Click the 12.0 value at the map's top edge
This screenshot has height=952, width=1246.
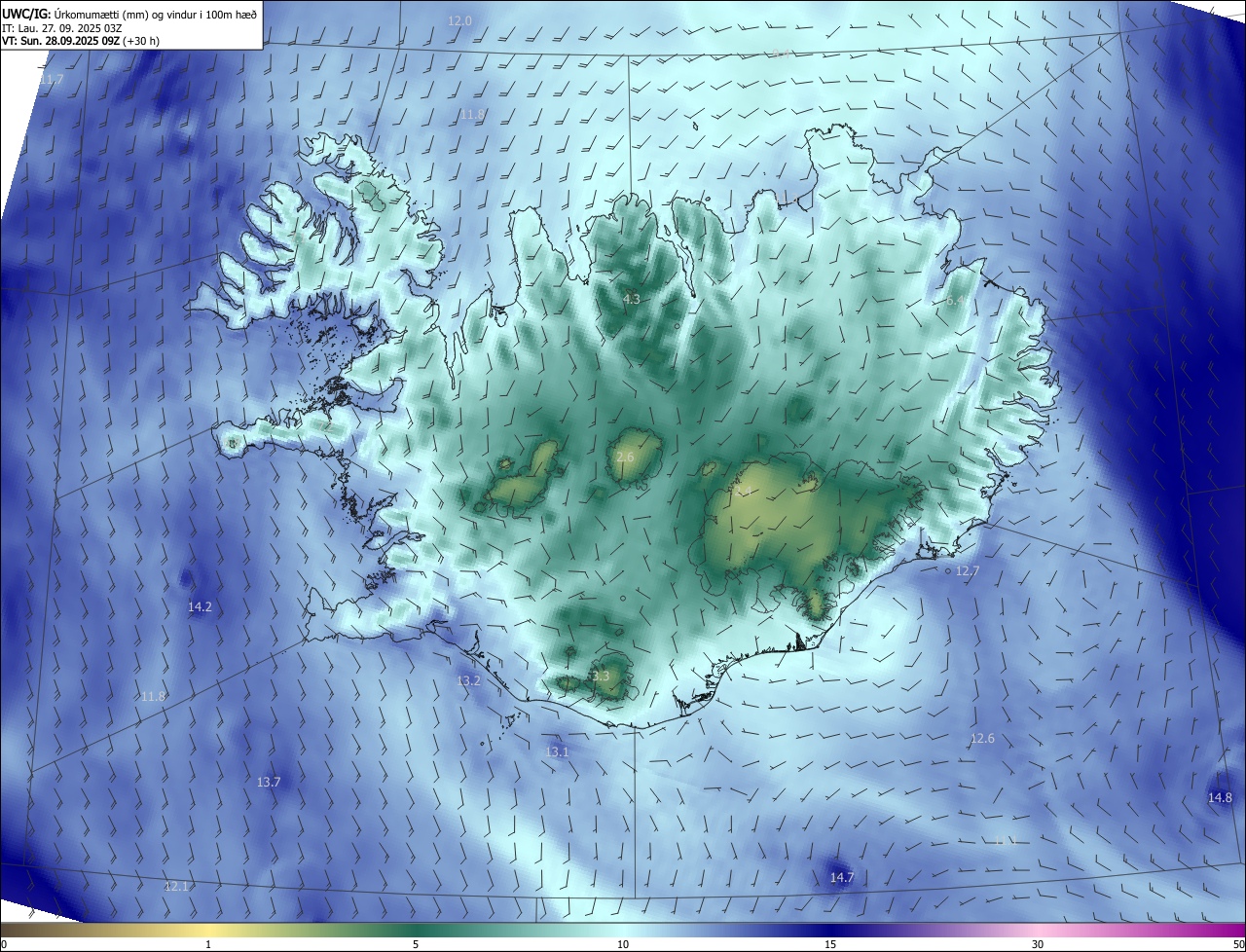tap(459, 20)
